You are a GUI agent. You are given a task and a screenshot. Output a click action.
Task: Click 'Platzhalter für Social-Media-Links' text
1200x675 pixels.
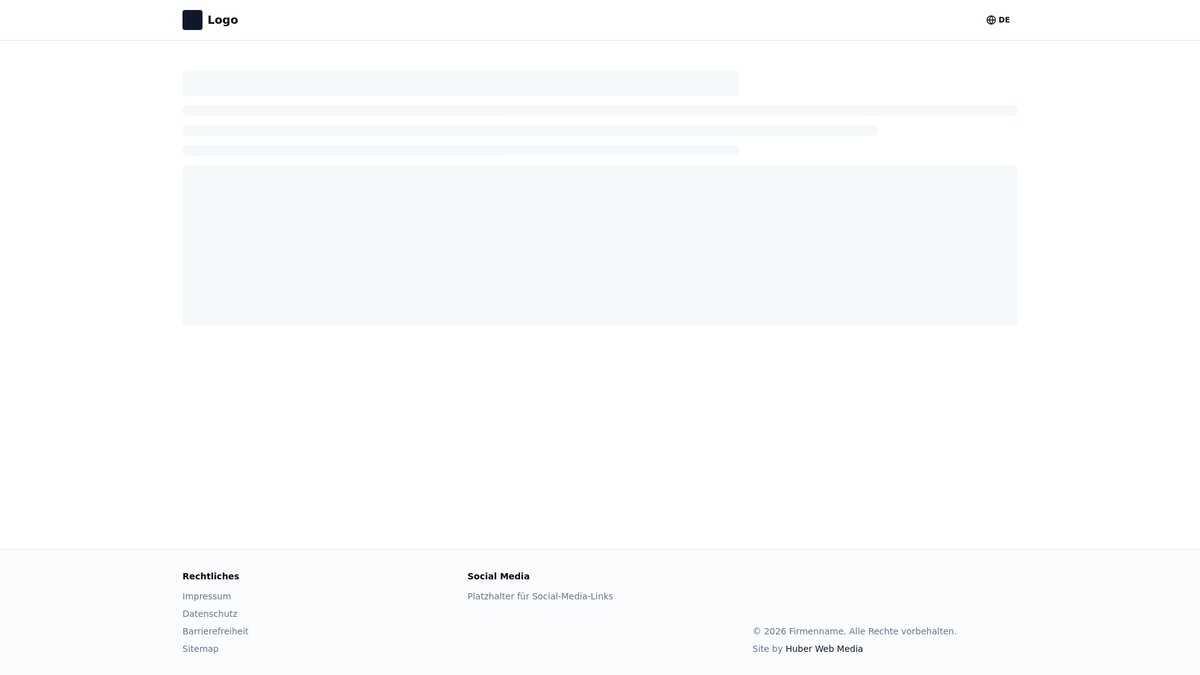coord(540,596)
